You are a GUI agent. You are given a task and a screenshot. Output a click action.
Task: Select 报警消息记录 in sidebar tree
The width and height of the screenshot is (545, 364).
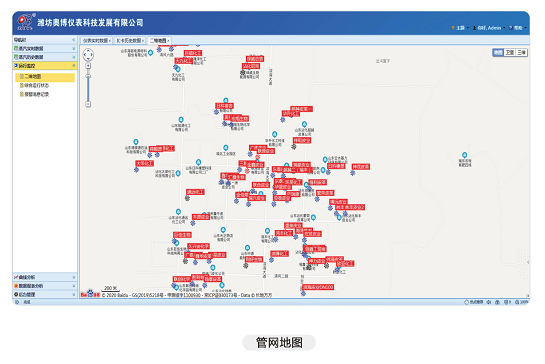click(36, 94)
